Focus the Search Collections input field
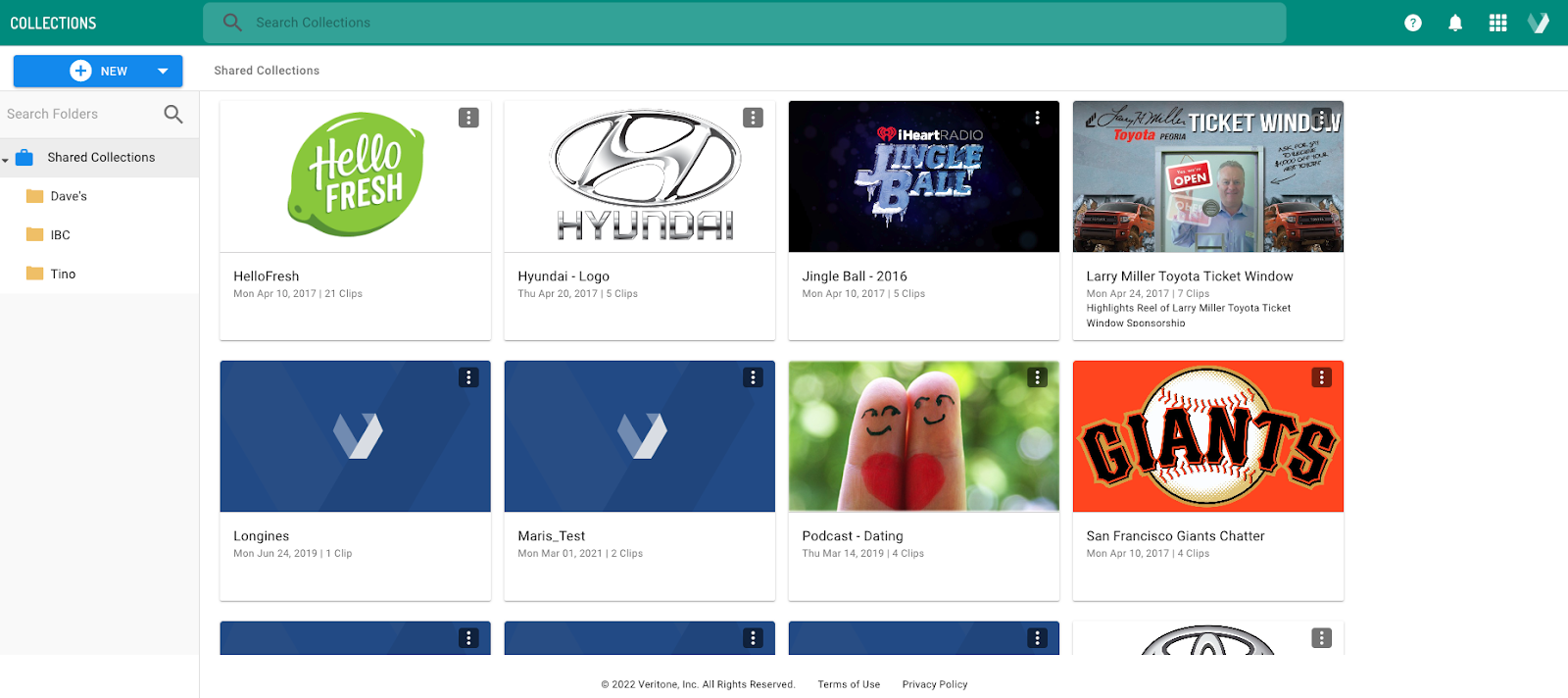Viewport: 1568px width, 698px height. pos(745,23)
